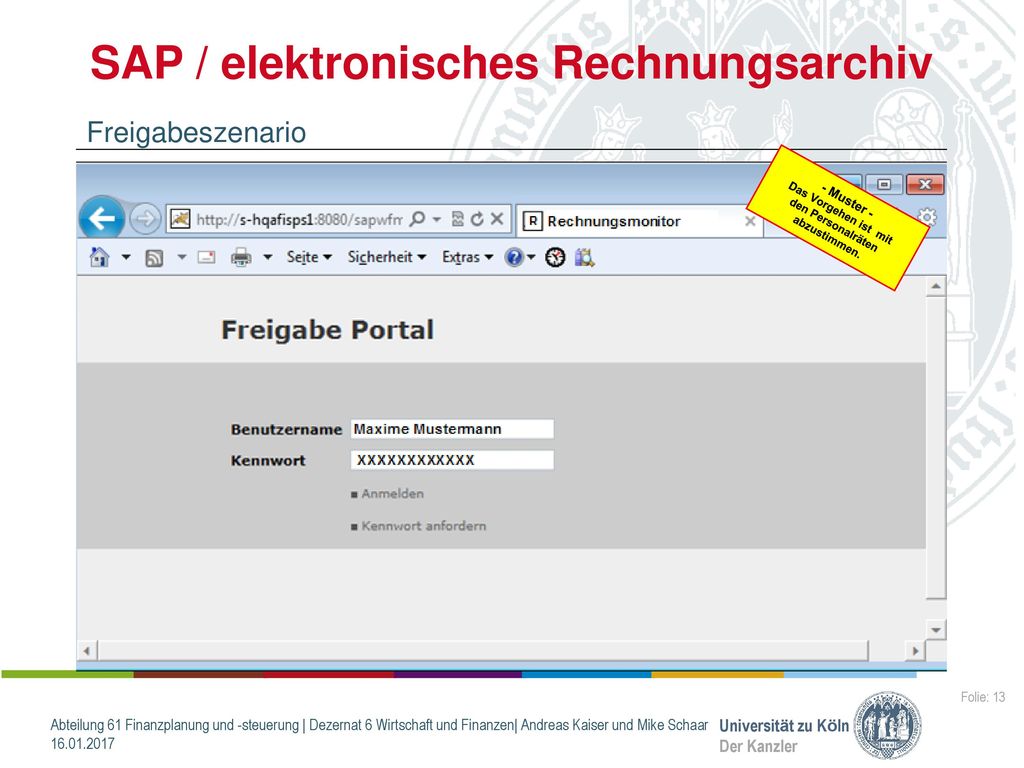
Task: Click the search magnifier in address bar
Action: [417, 219]
